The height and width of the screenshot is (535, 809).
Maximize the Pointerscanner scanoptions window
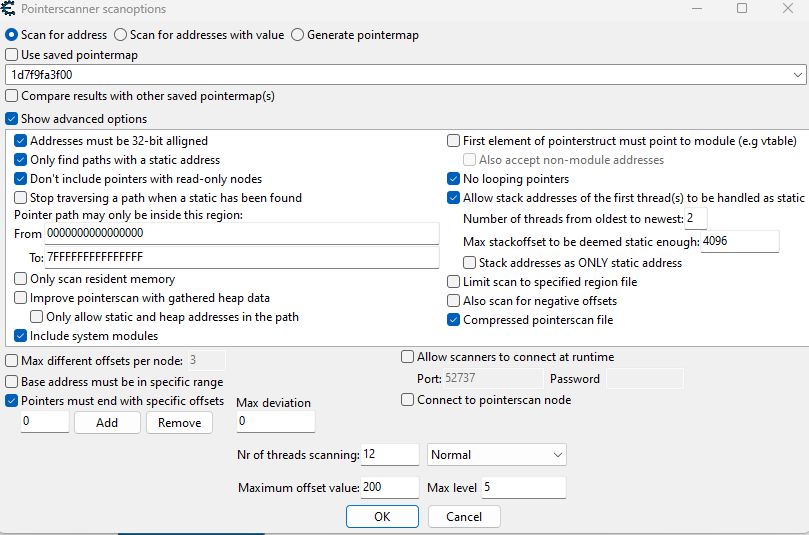pyautogui.click(x=741, y=8)
